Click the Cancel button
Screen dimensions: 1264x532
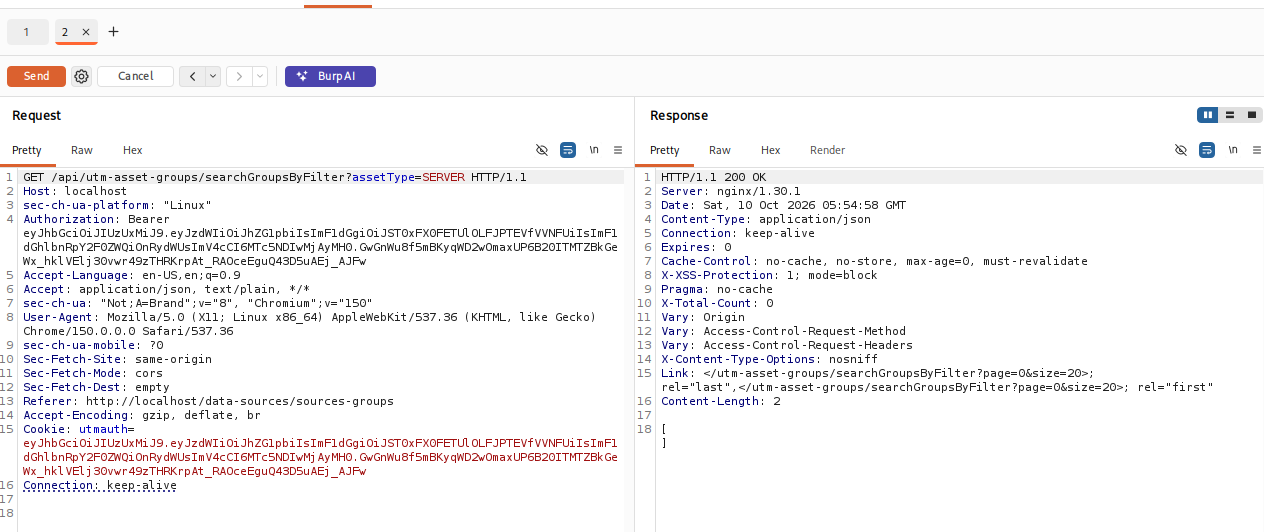tap(136, 76)
